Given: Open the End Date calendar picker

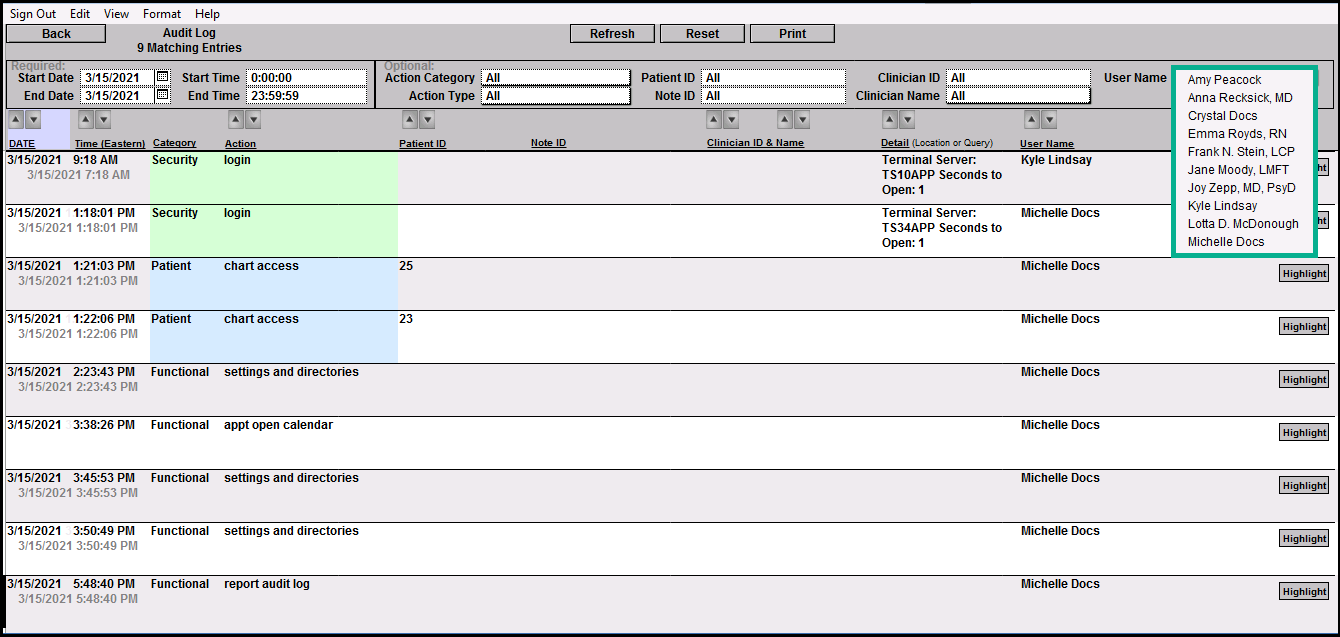Looking at the screenshot, I should point(163,96).
